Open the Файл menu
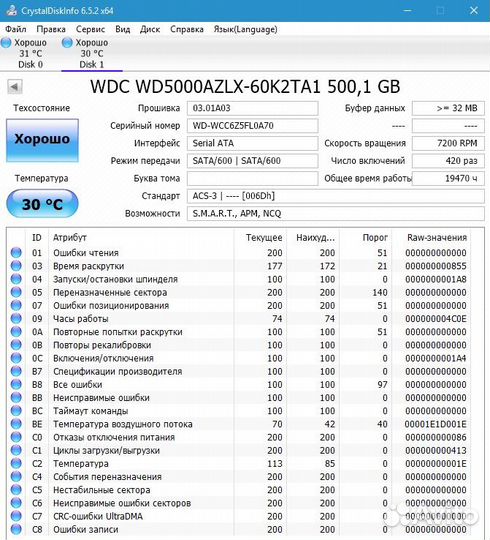 click(x=16, y=29)
